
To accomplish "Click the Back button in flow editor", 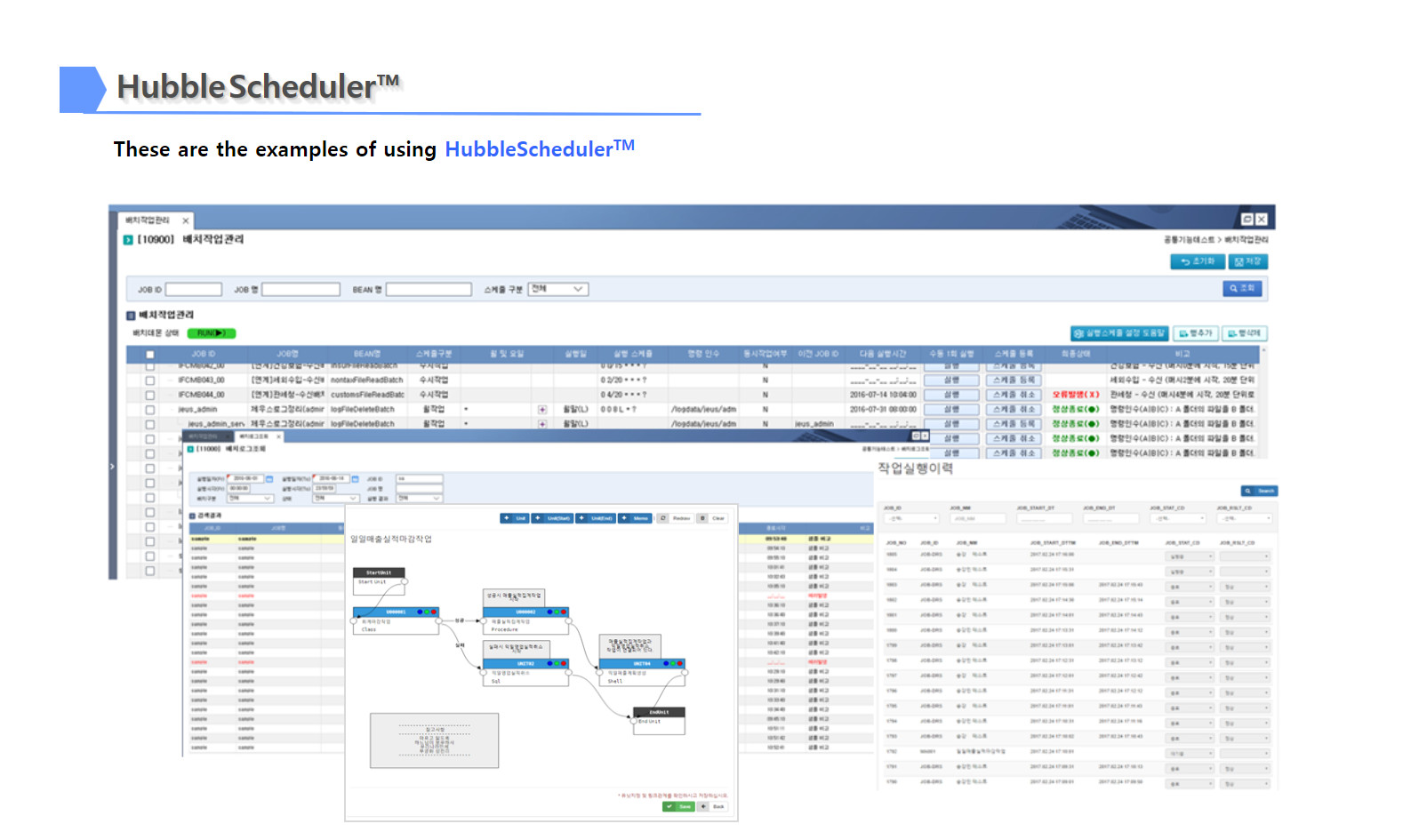I will tap(713, 807).
